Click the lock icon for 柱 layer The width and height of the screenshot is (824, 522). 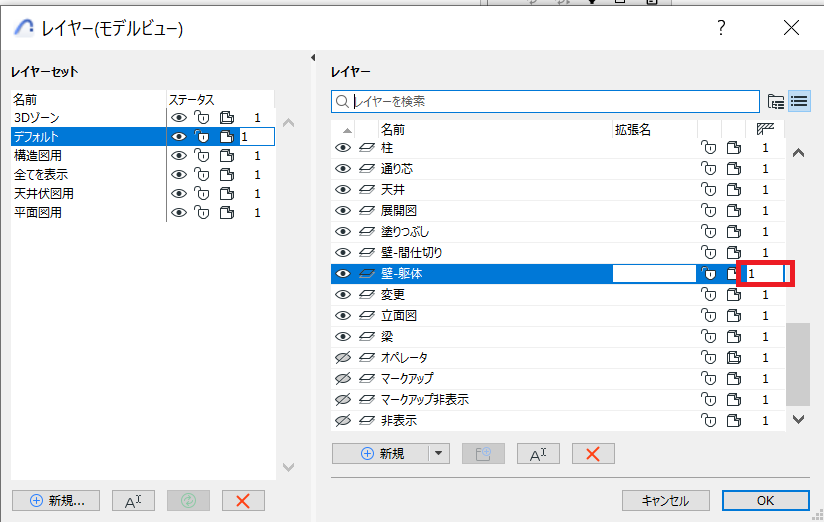707,148
